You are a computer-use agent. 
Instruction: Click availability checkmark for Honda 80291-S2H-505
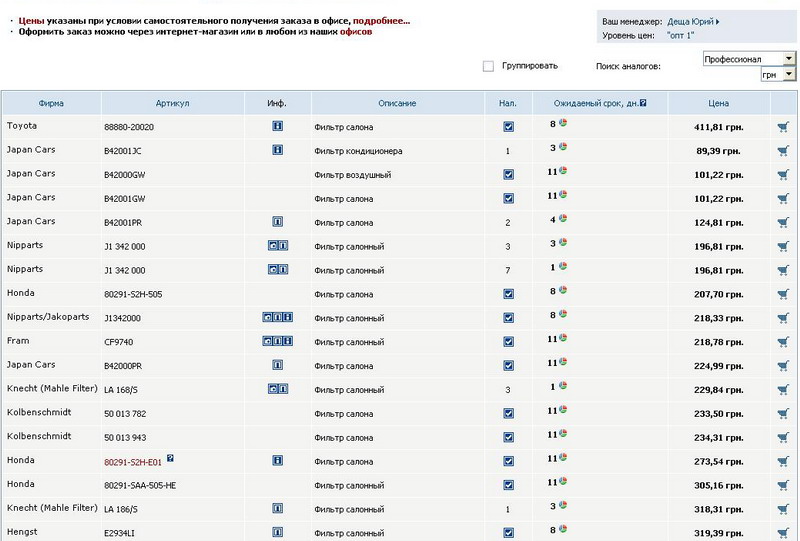tap(508, 294)
